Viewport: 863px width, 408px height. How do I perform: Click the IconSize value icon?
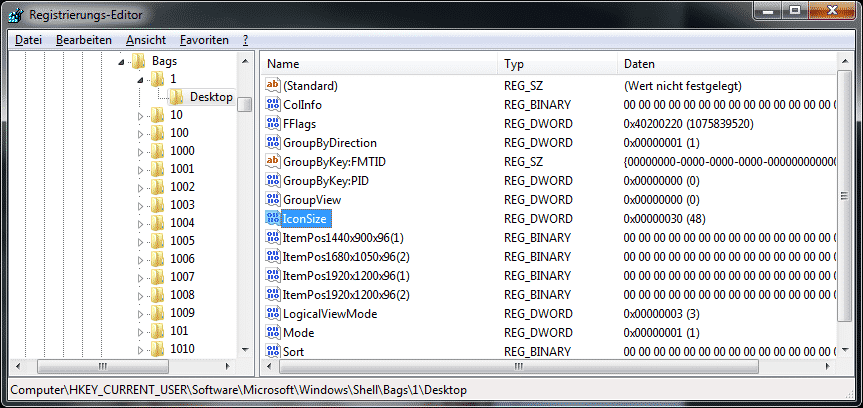click(272, 219)
